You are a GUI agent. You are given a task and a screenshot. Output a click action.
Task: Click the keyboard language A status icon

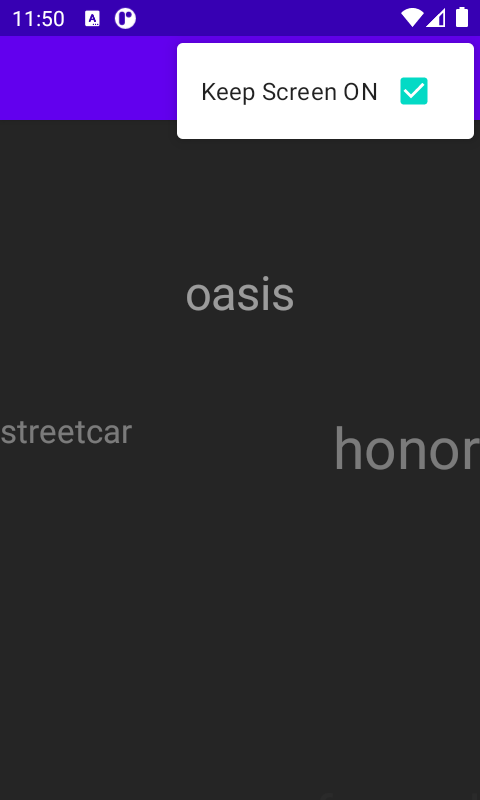(x=92, y=19)
